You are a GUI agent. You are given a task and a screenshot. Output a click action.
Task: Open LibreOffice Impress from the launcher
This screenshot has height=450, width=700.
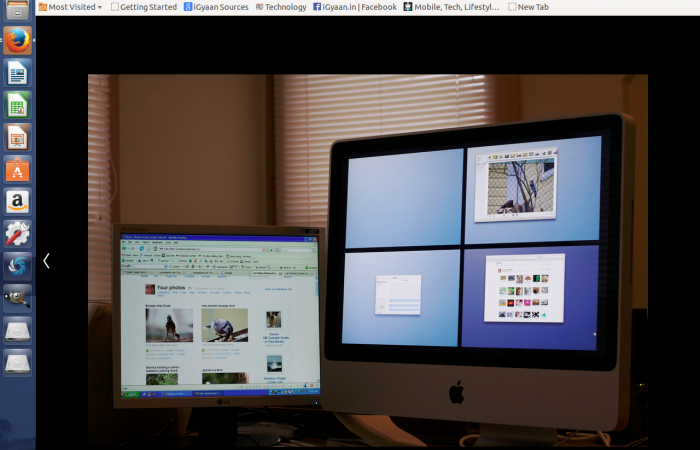[17, 137]
